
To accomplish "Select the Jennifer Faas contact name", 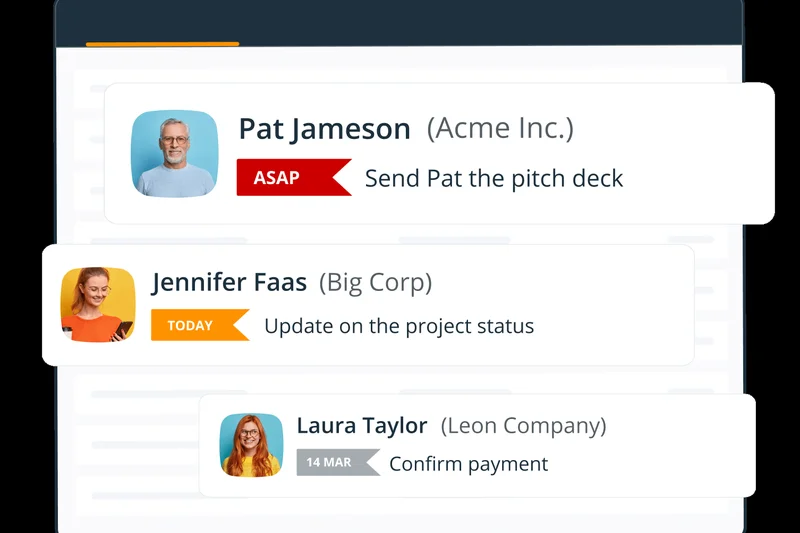I will [x=229, y=283].
